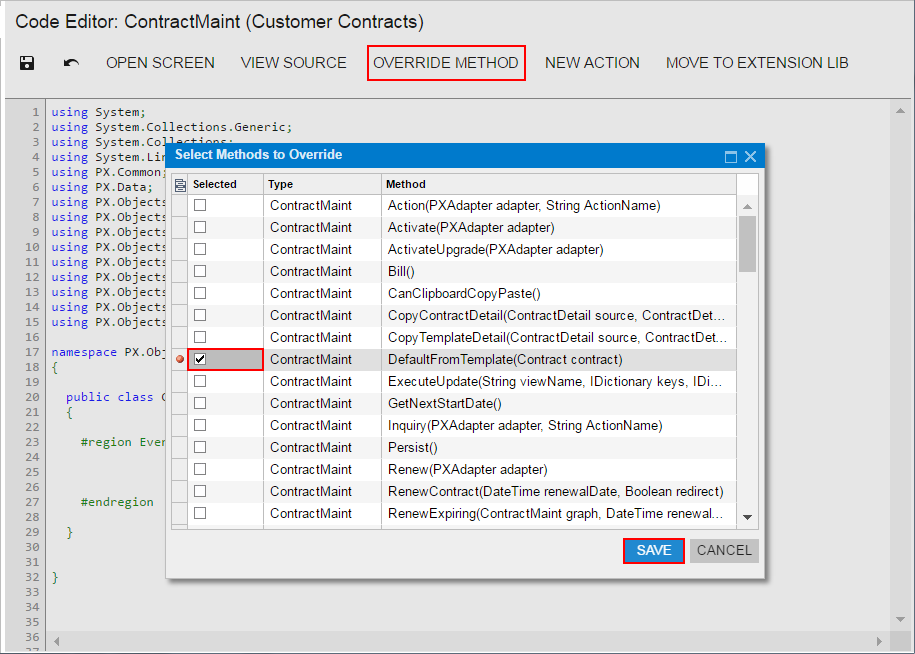Click MOVE TO EXTENSION LIB

click(x=757, y=63)
